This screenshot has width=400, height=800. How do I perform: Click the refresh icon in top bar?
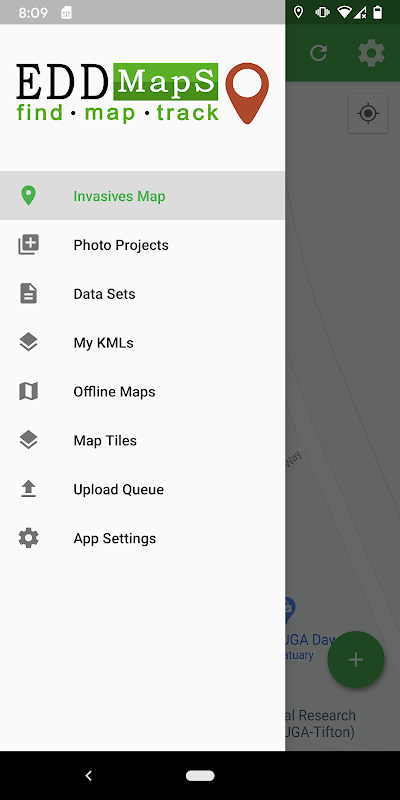point(319,53)
